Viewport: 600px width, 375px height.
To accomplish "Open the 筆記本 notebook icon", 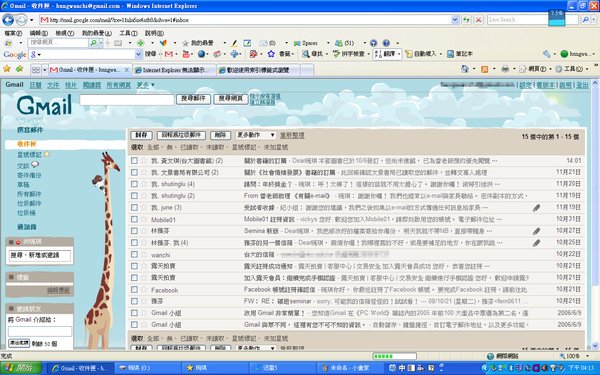I will point(451,54).
